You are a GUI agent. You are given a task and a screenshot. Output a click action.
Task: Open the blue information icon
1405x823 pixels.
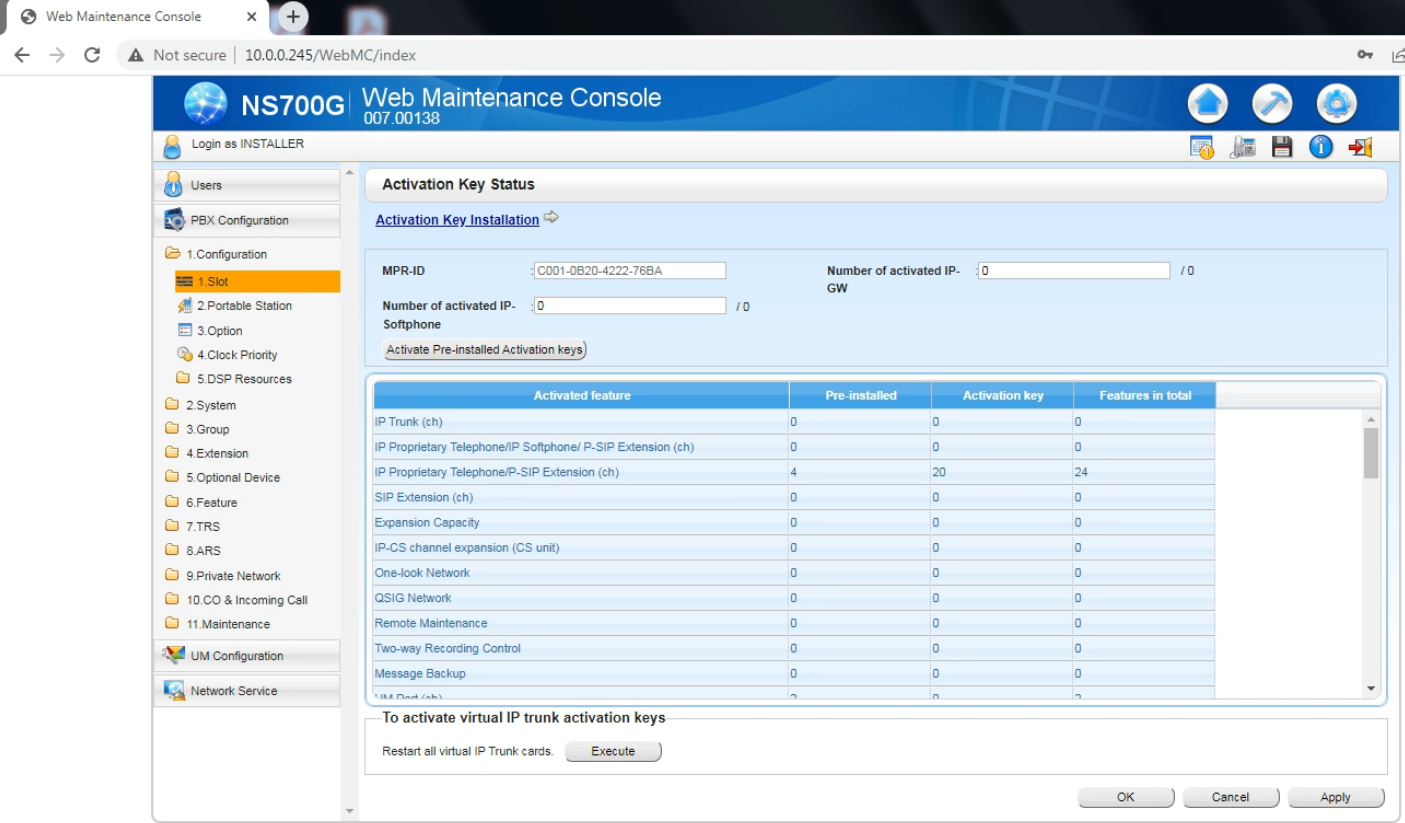[1322, 147]
